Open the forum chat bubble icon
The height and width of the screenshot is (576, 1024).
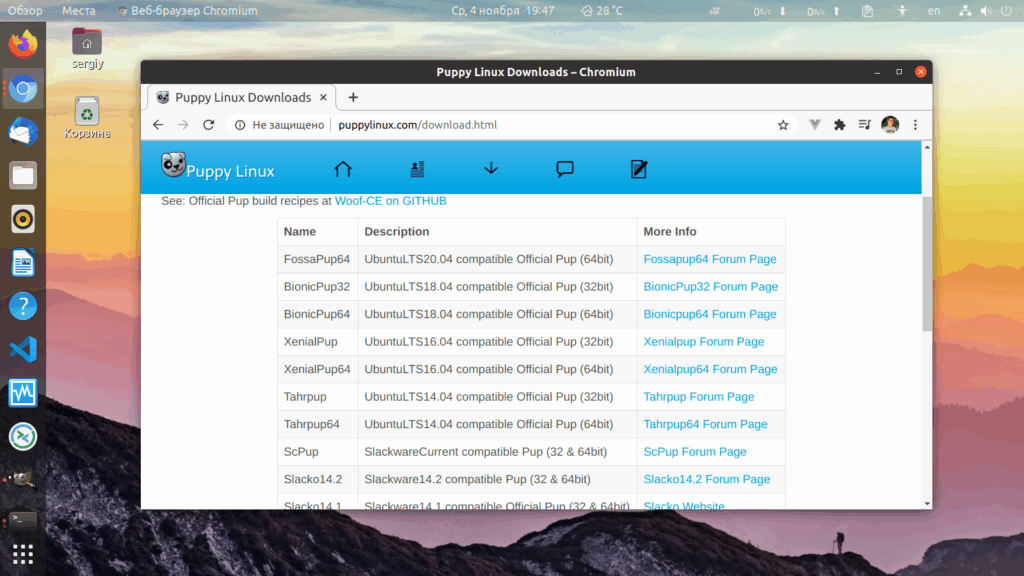click(x=565, y=169)
